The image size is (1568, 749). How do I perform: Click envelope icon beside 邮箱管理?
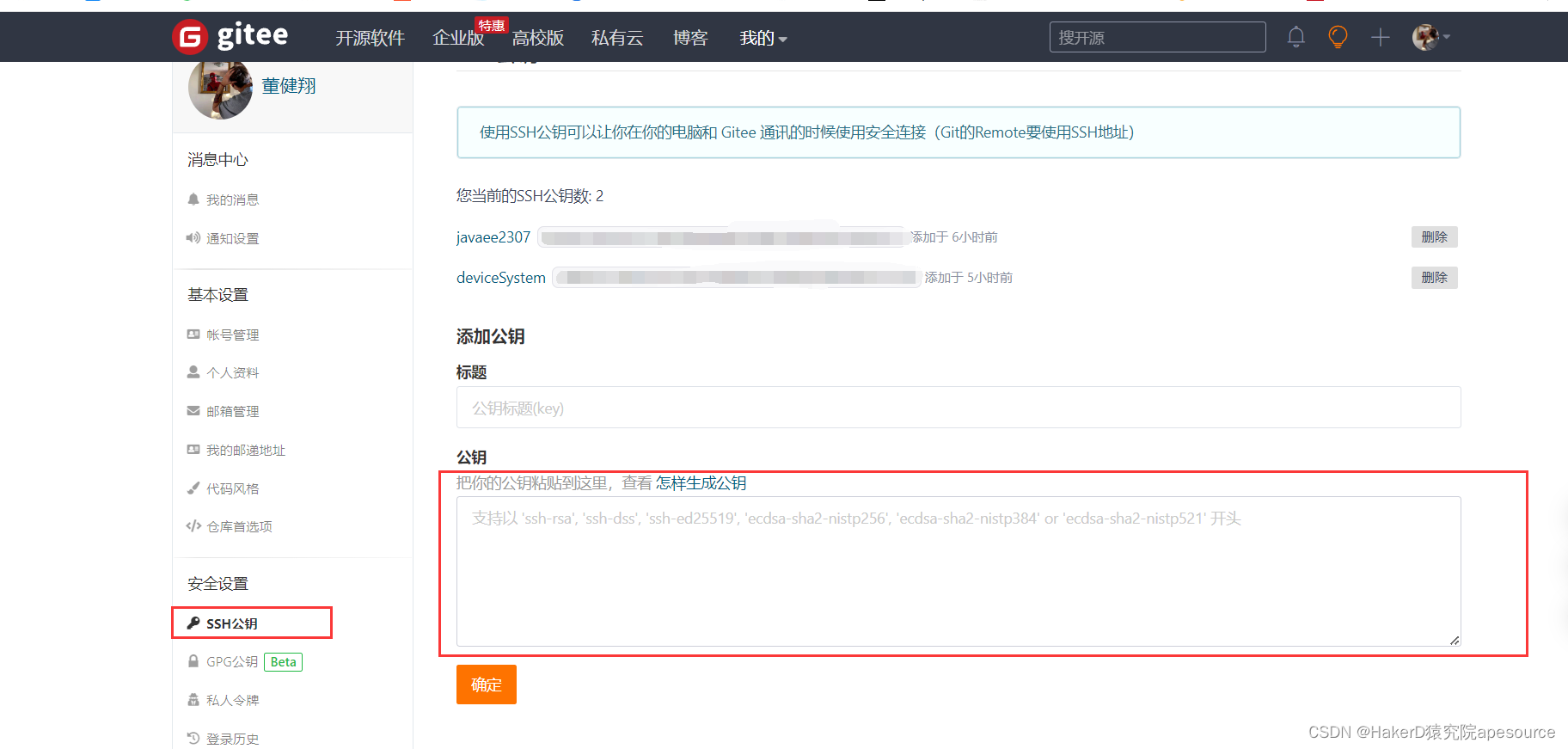(193, 411)
